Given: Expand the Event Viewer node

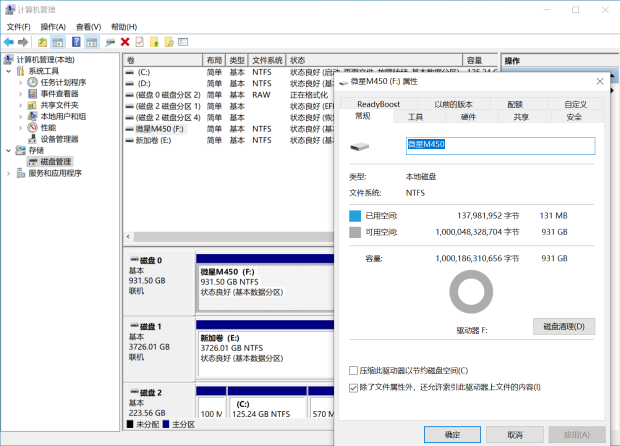Looking at the screenshot, I should point(21,94).
